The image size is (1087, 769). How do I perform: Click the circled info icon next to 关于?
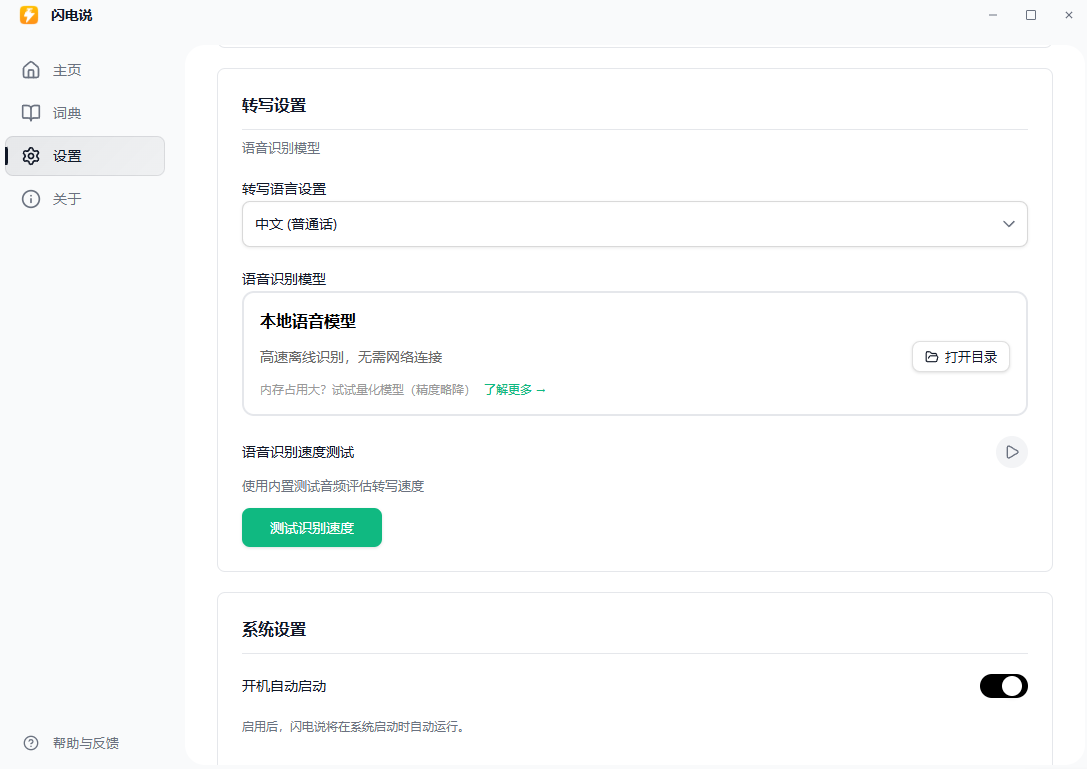(x=30, y=198)
